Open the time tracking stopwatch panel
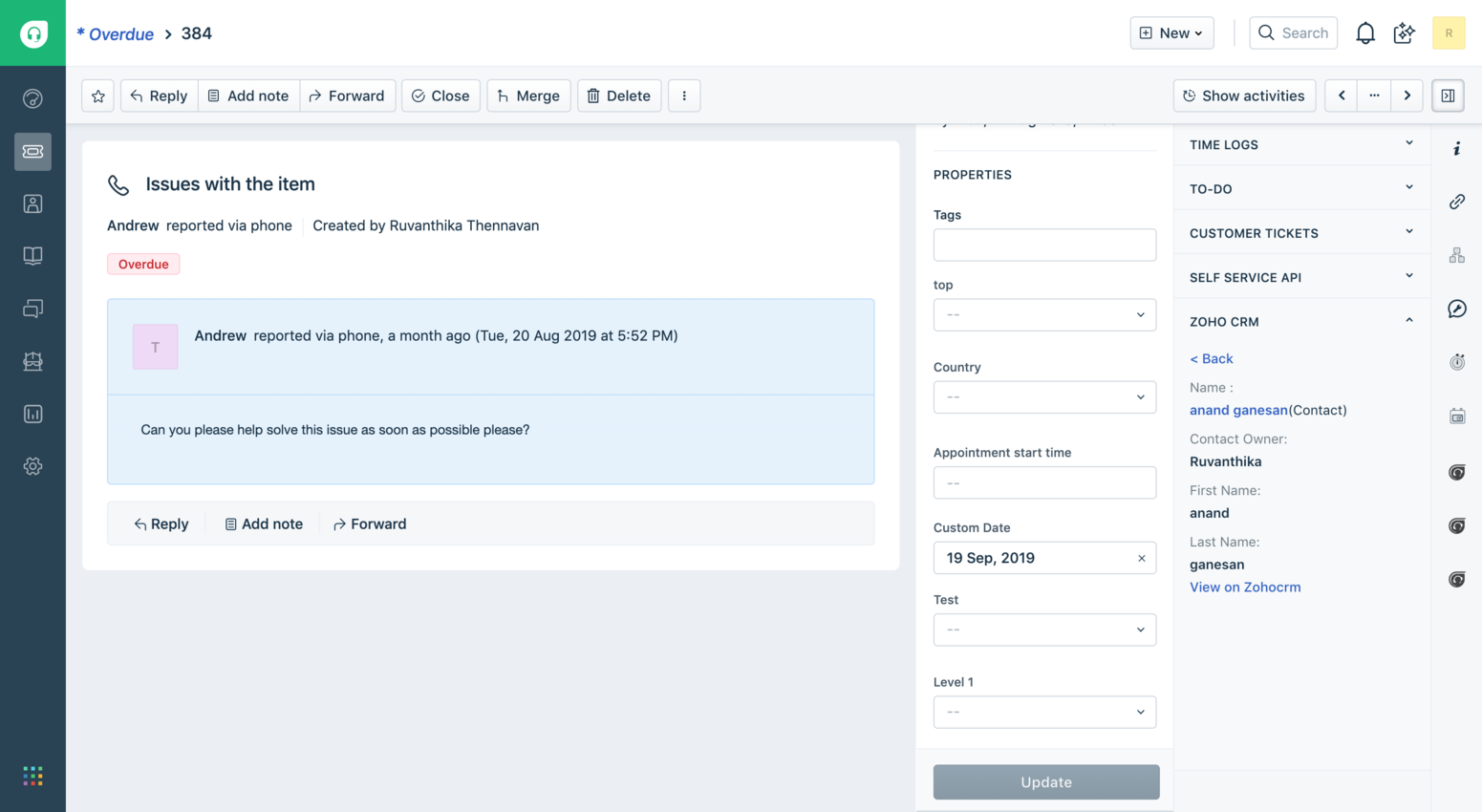 pyautogui.click(x=1456, y=361)
